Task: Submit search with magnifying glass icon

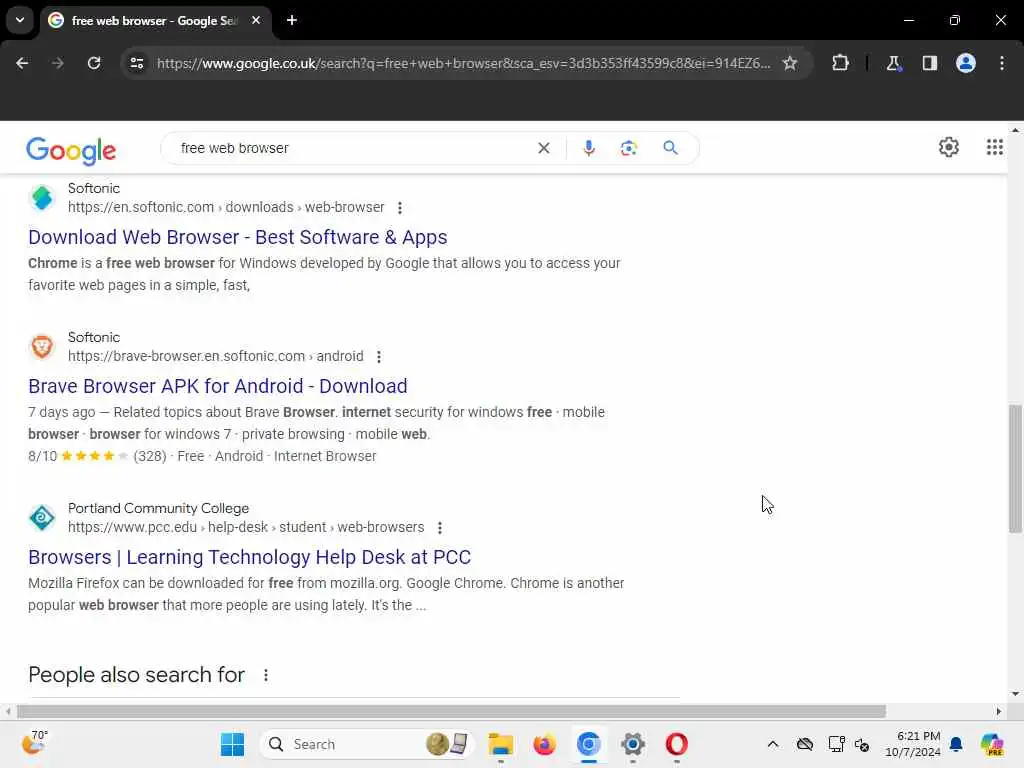Action: 671,148
